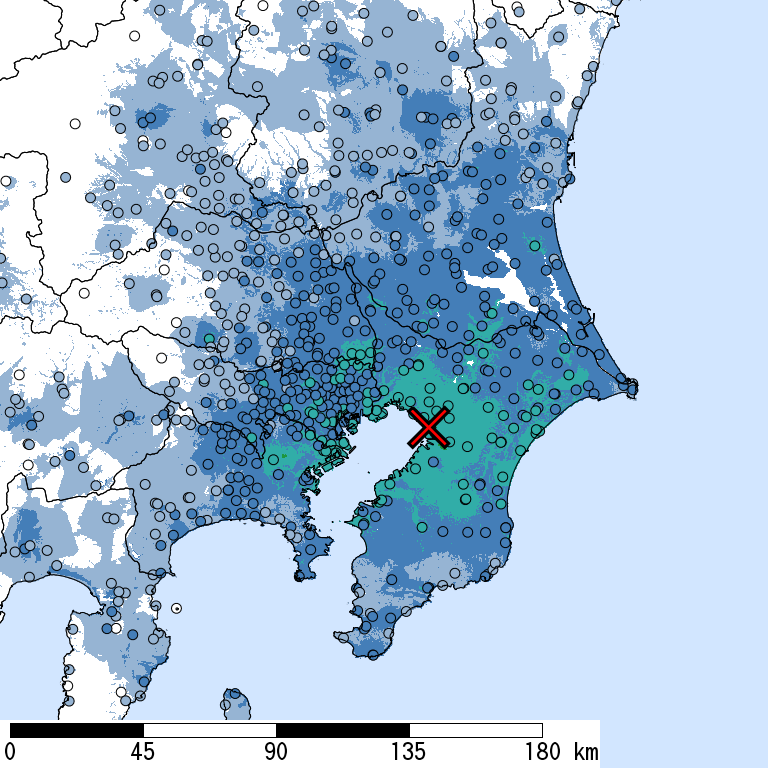The width and height of the screenshot is (768, 768).
Task: Click the "45" scale bar label
Action: 143,751
